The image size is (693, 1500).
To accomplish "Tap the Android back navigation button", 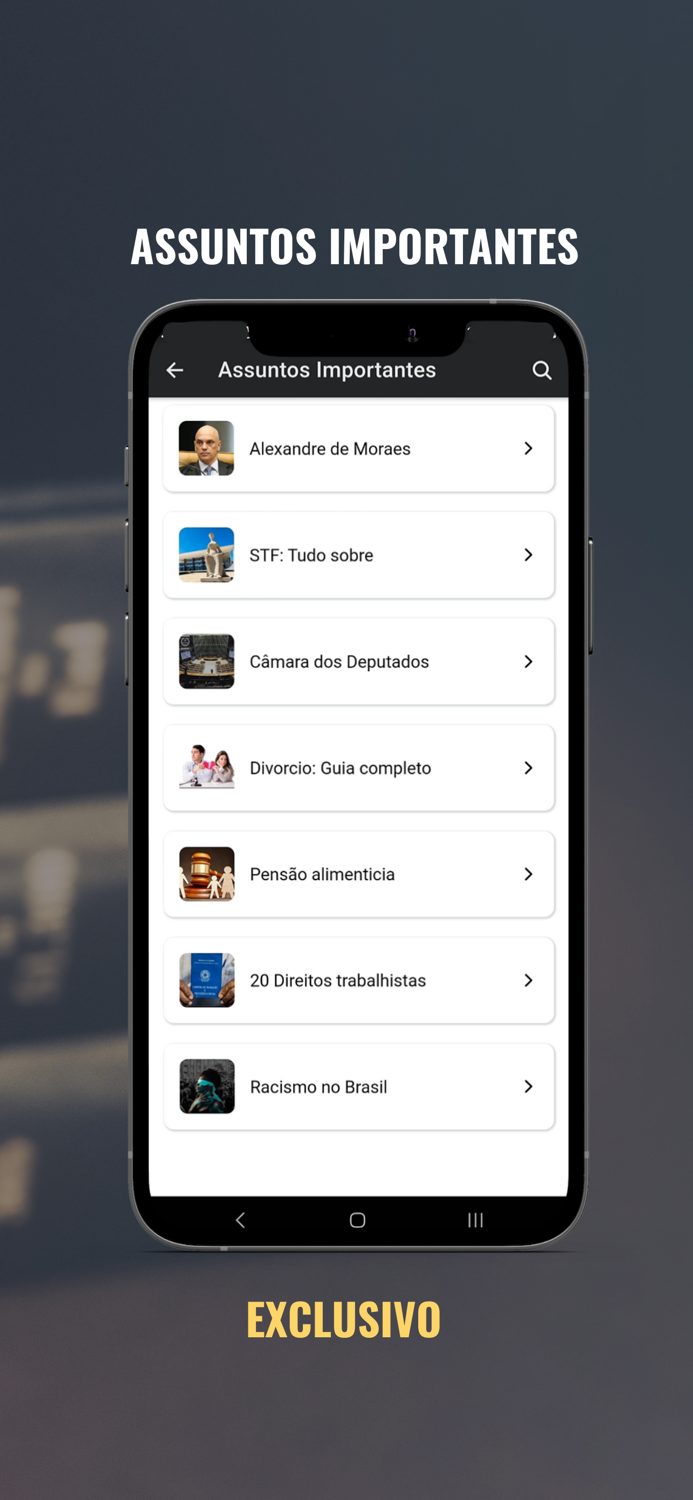I will [240, 1220].
